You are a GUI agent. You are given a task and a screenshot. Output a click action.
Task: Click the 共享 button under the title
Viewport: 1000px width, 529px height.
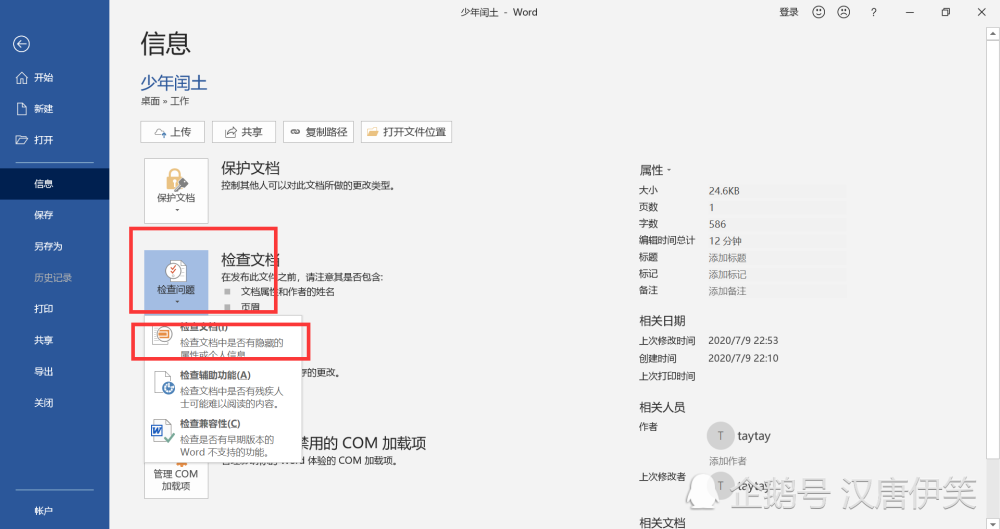tap(244, 132)
